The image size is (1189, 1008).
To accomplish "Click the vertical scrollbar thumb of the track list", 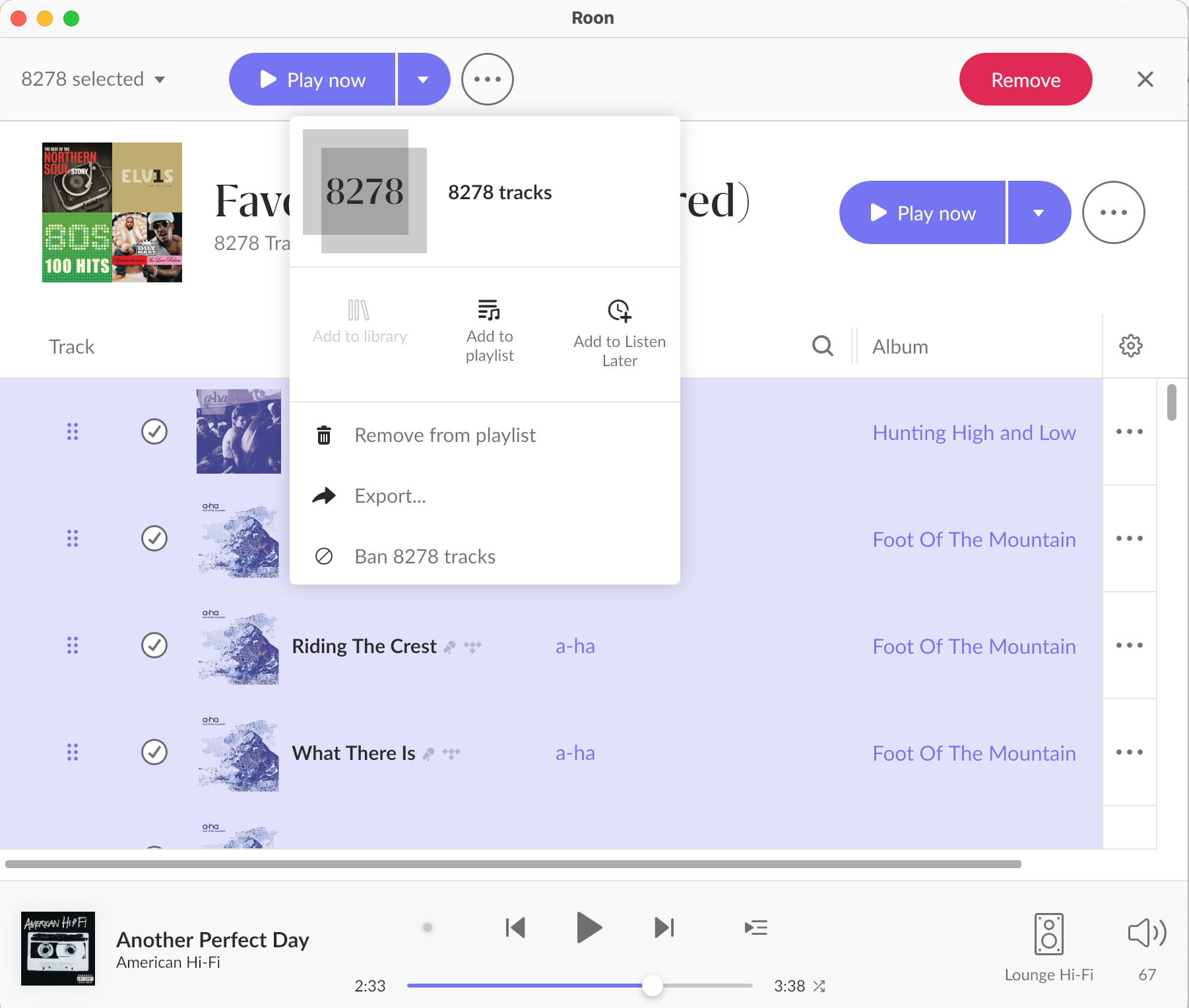I will 1171,402.
